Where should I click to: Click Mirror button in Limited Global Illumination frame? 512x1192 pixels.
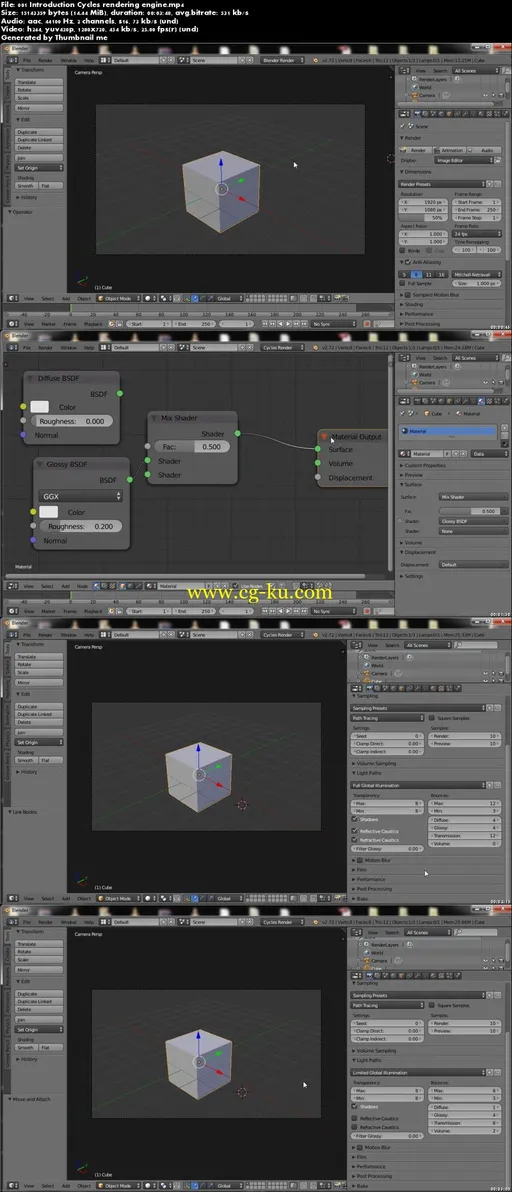(39, 970)
